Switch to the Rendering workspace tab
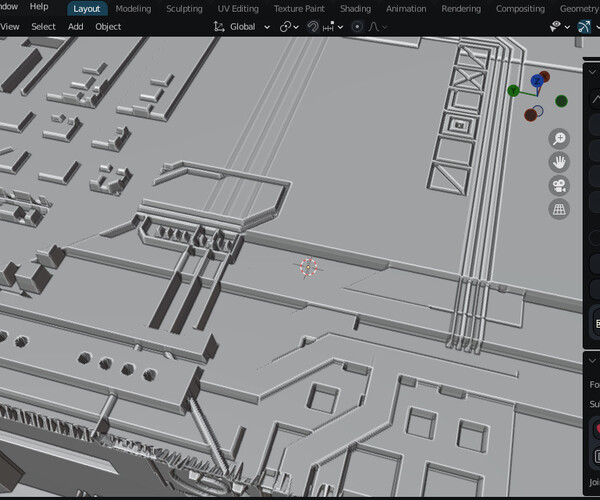The width and height of the screenshot is (600, 500). [x=461, y=9]
